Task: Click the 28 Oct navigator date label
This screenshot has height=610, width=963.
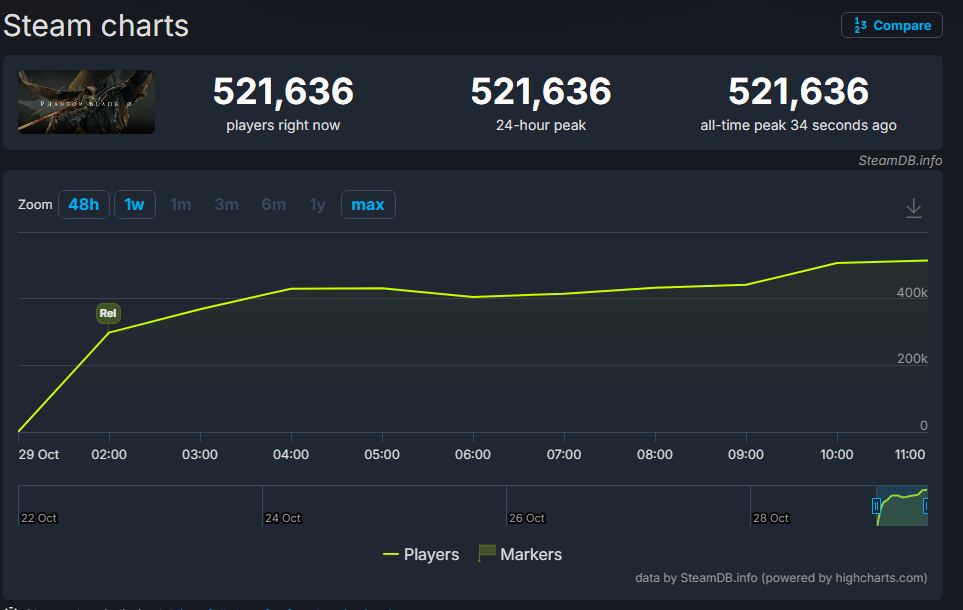Action: 771,518
